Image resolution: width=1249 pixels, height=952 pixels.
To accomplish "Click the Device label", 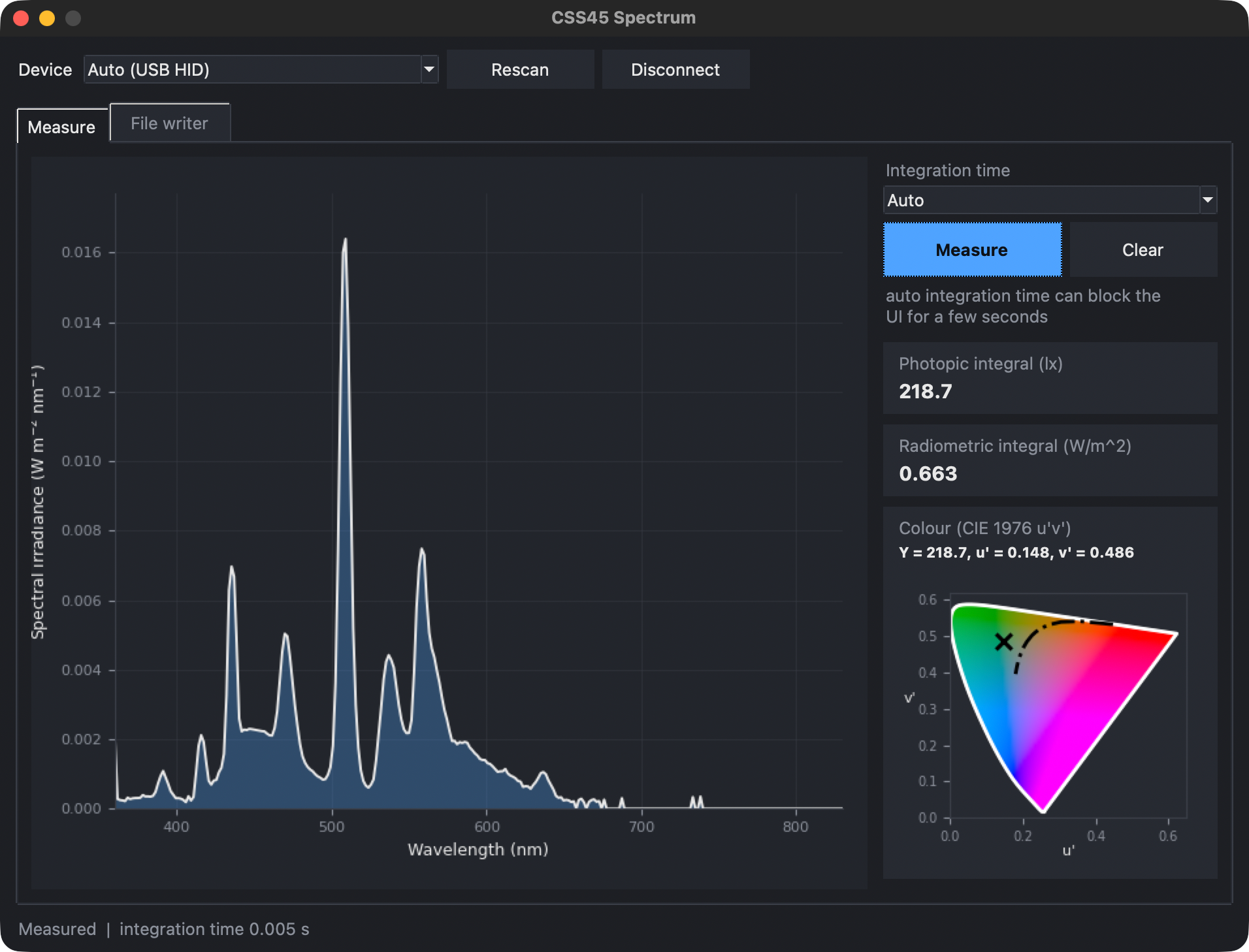I will 45,70.
